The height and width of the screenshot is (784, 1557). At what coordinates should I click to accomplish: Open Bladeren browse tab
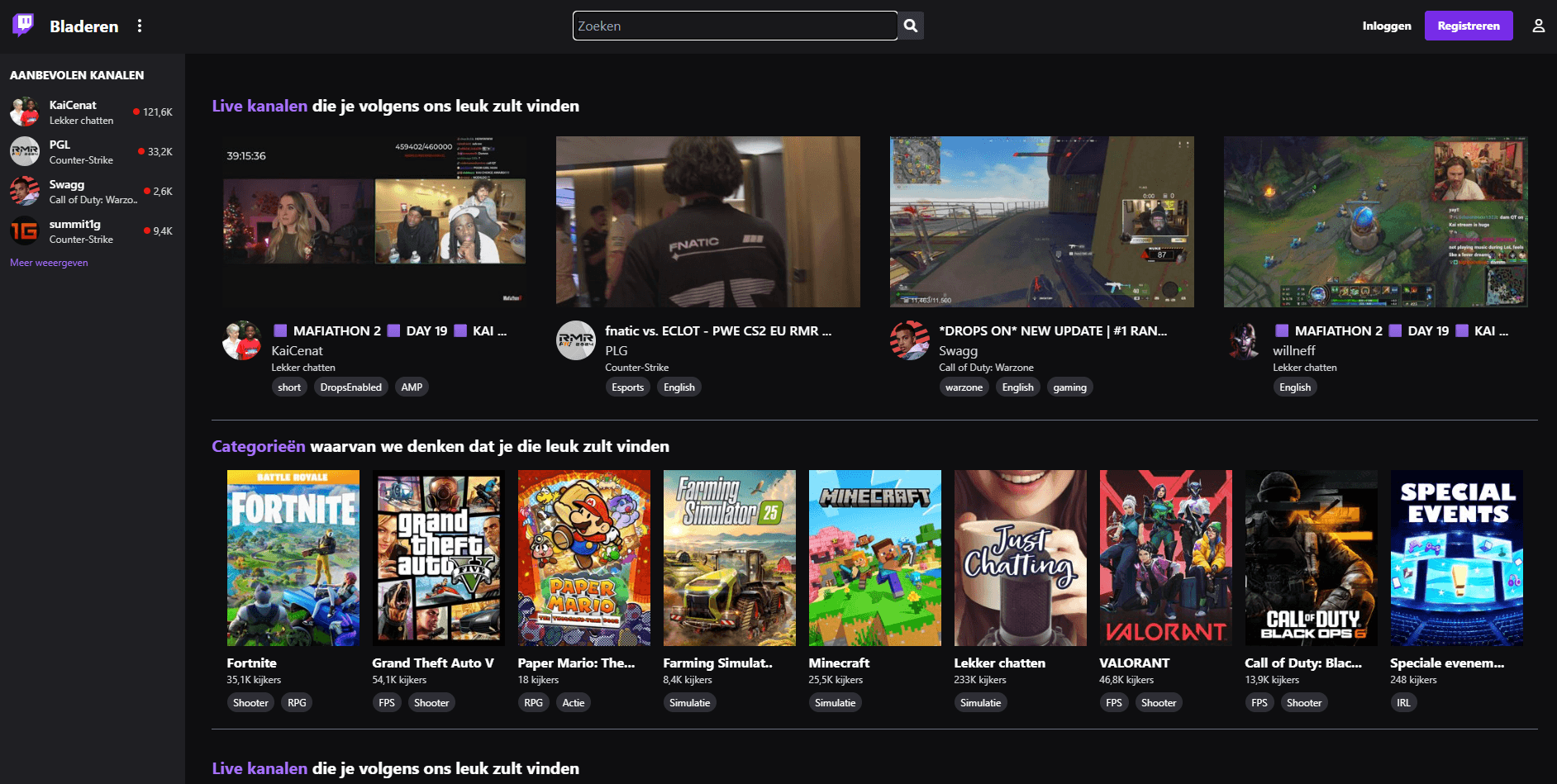pos(83,26)
